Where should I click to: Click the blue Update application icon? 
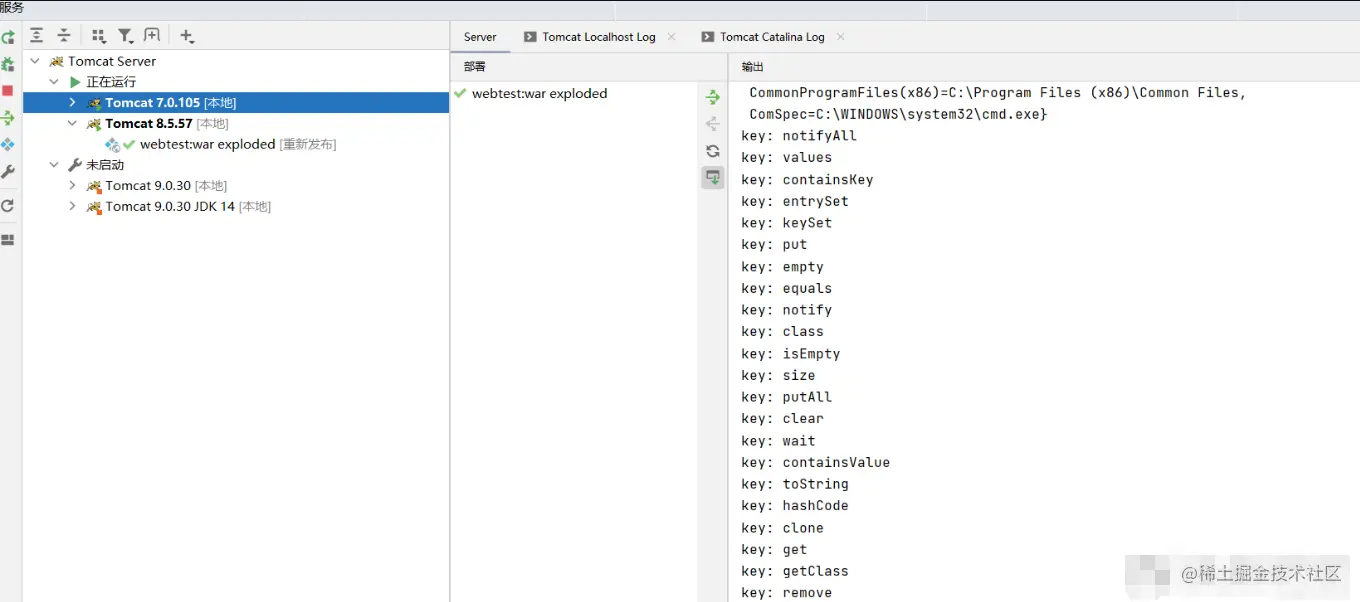click(8, 145)
